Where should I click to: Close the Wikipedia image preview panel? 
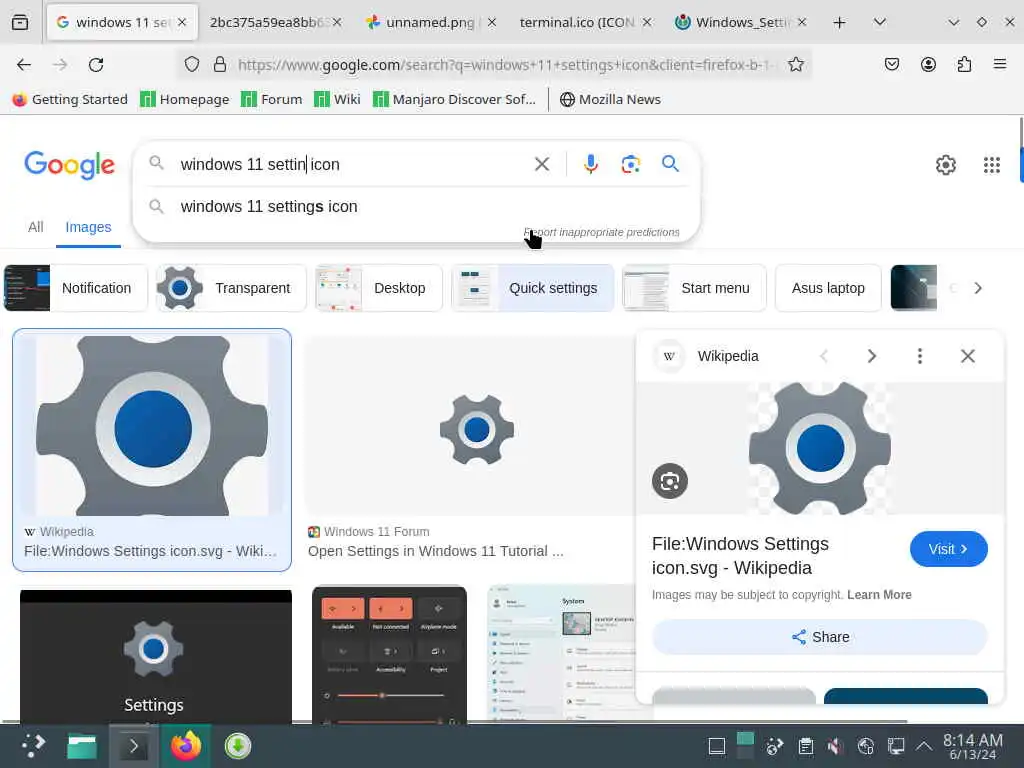click(x=967, y=356)
